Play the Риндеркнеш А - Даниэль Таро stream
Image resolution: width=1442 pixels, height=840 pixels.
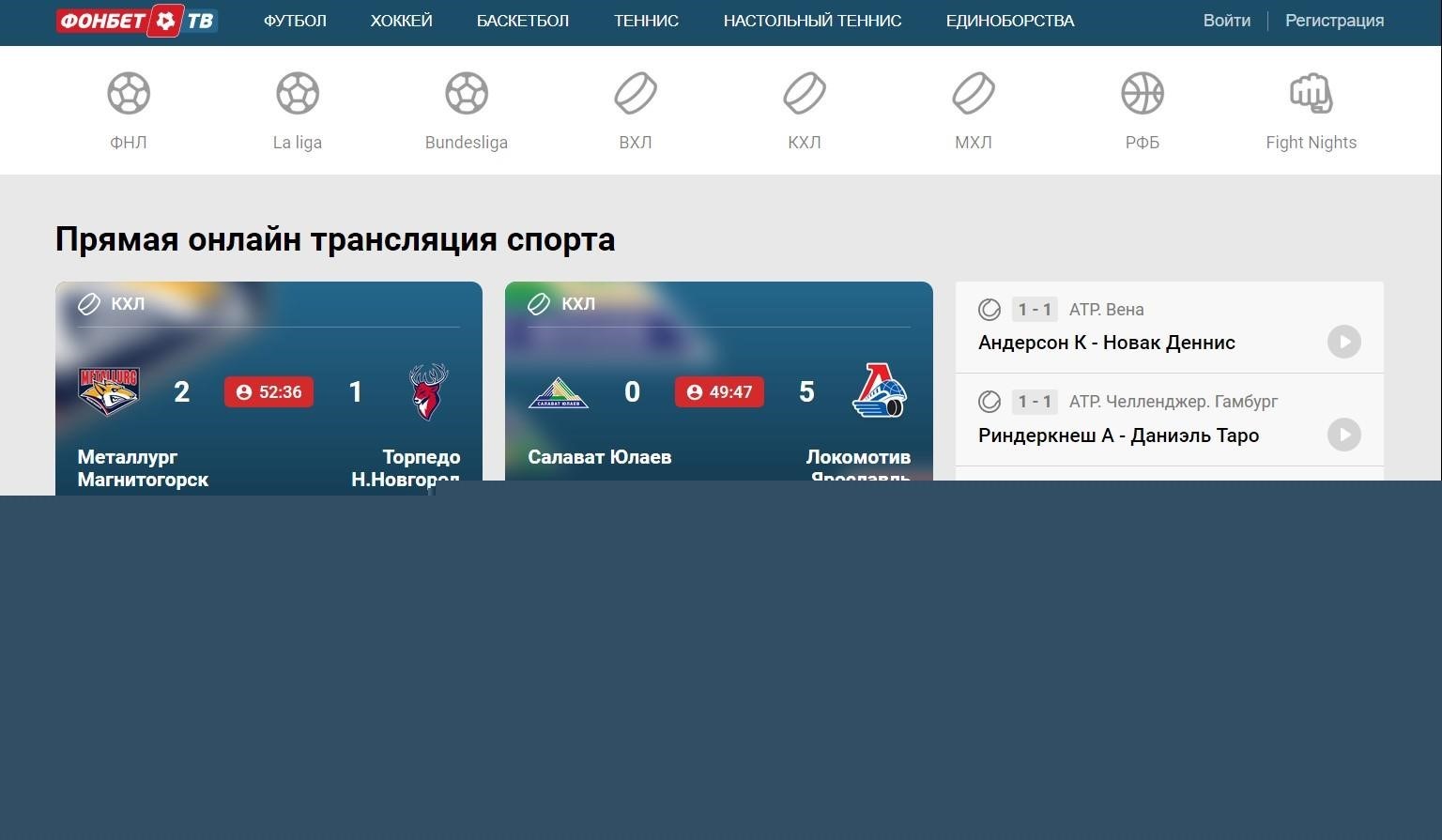(x=1344, y=435)
